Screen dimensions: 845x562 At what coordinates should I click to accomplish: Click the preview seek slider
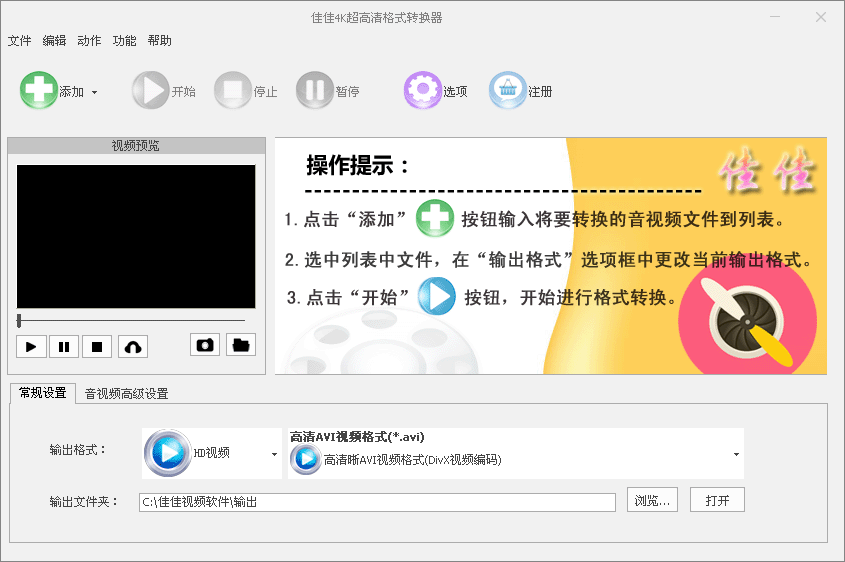click(x=131, y=321)
